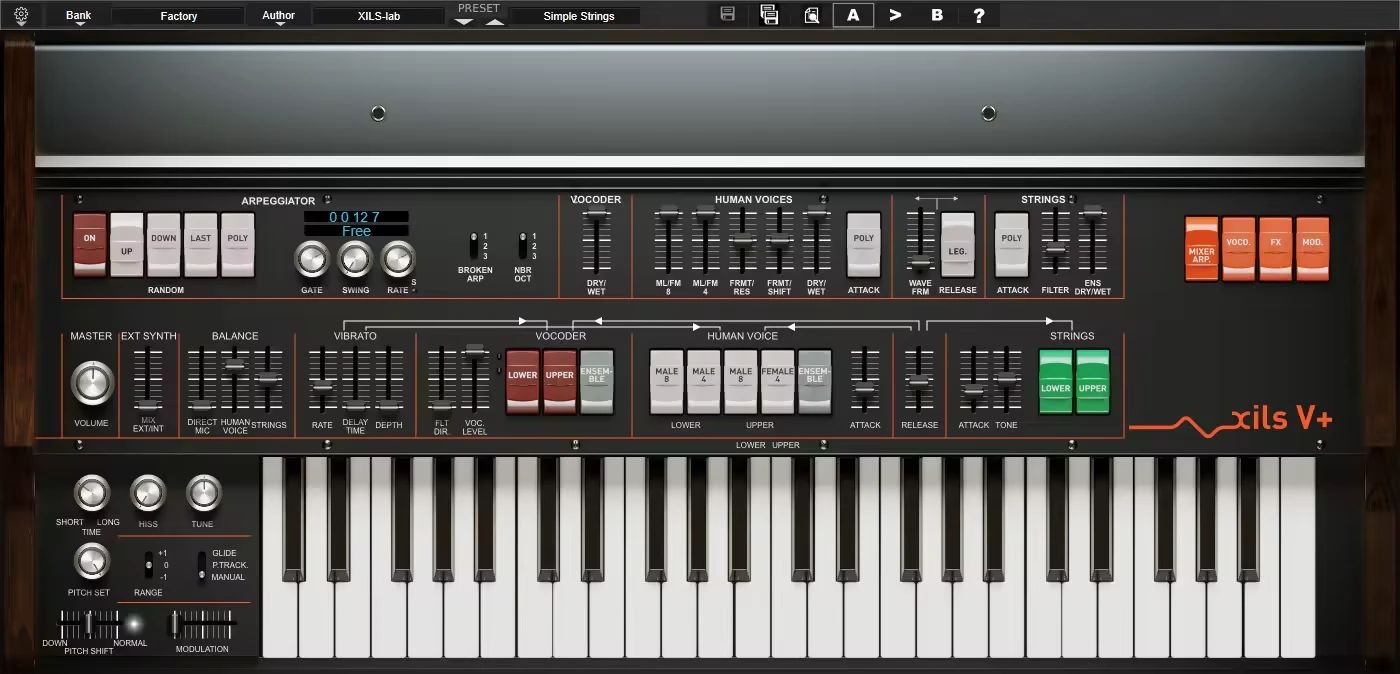Toggle the lower-section MALE 4 voice button
Image resolution: width=1400 pixels, height=674 pixels.
(x=704, y=381)
